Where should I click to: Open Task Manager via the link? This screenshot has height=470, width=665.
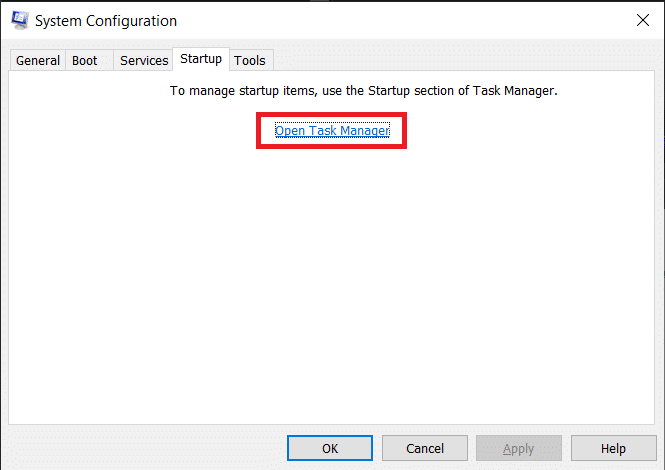tap(331, 131)
